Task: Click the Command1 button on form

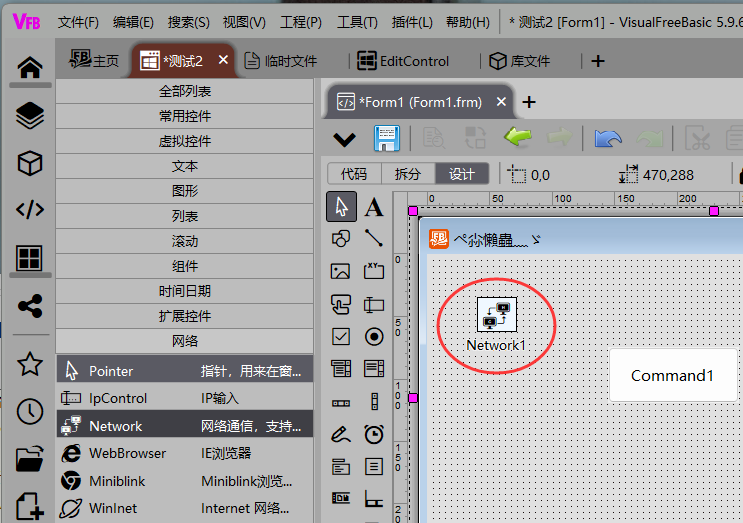Action: tap(672, 375)
